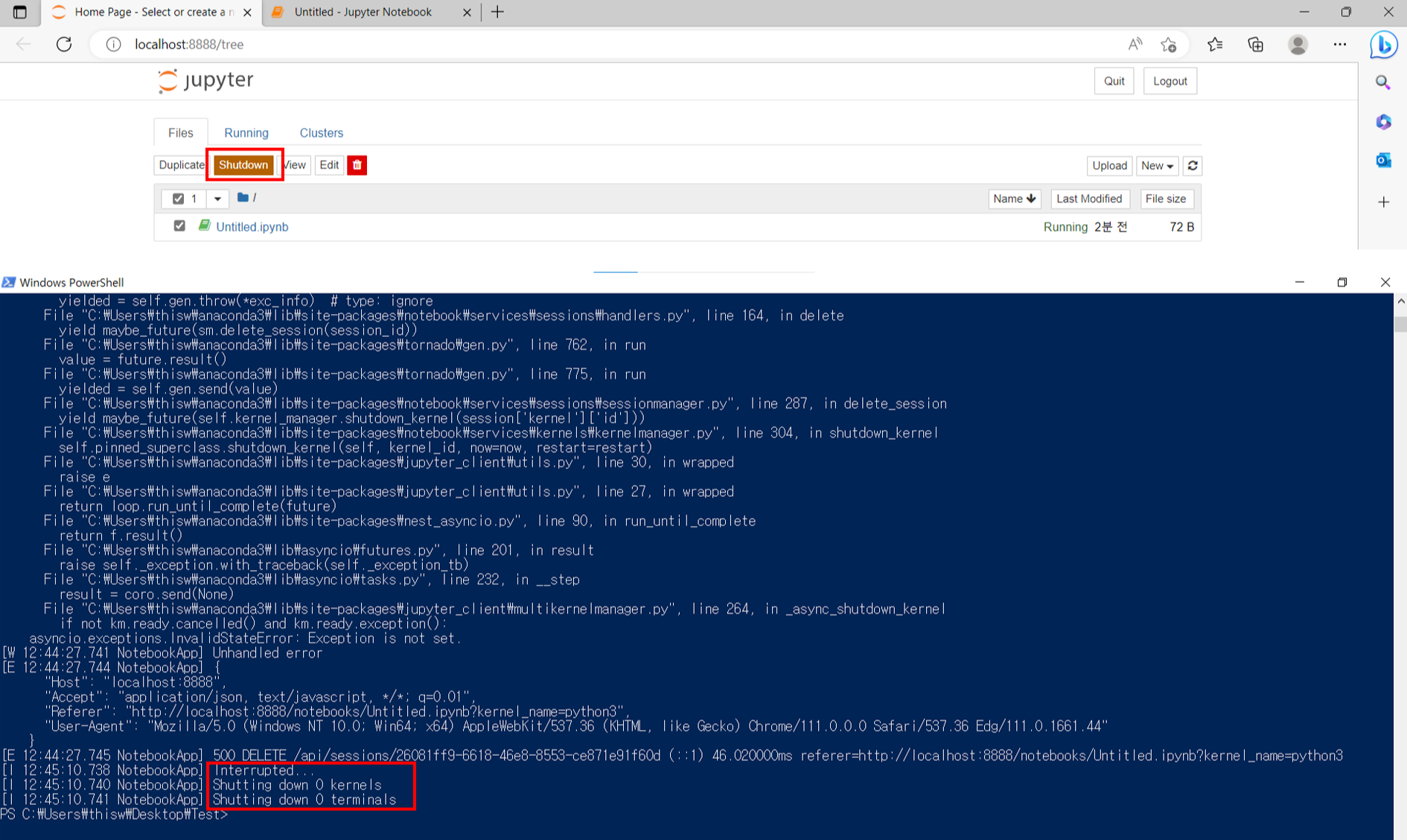Open browser Collections

tap(1256, 44)
